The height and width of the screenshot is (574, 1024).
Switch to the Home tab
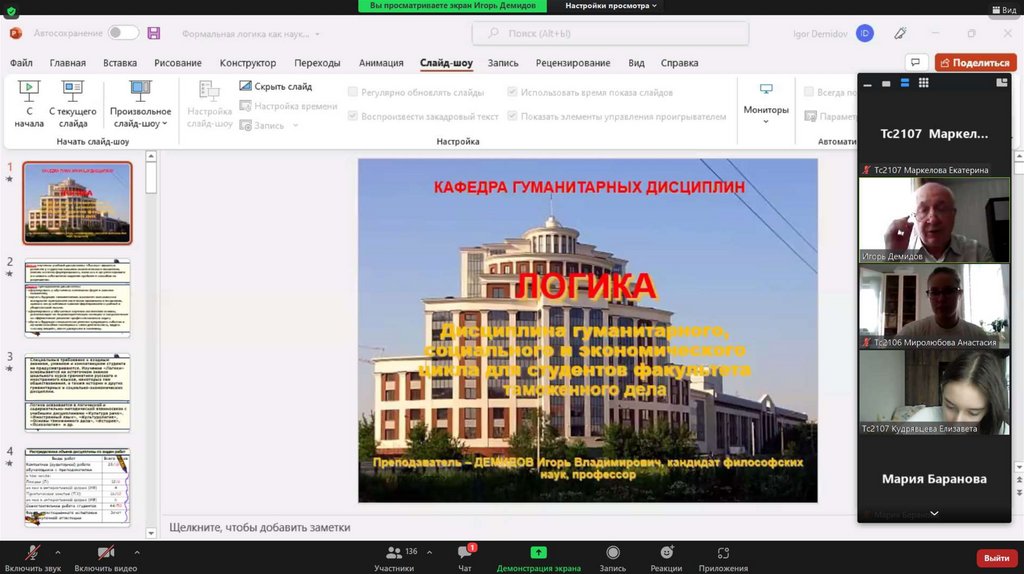pos(67,63)
